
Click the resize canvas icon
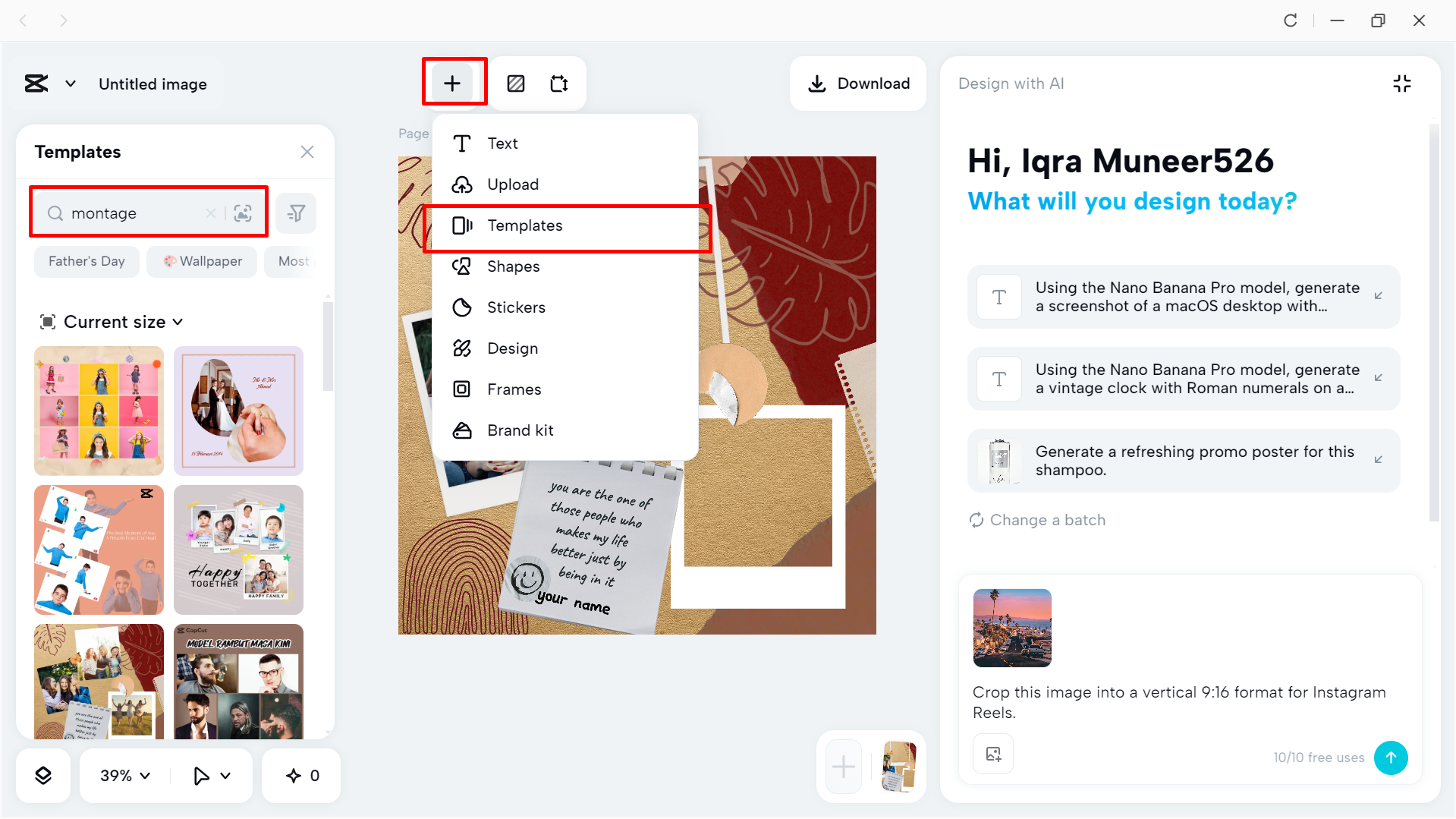click(559, 83)
